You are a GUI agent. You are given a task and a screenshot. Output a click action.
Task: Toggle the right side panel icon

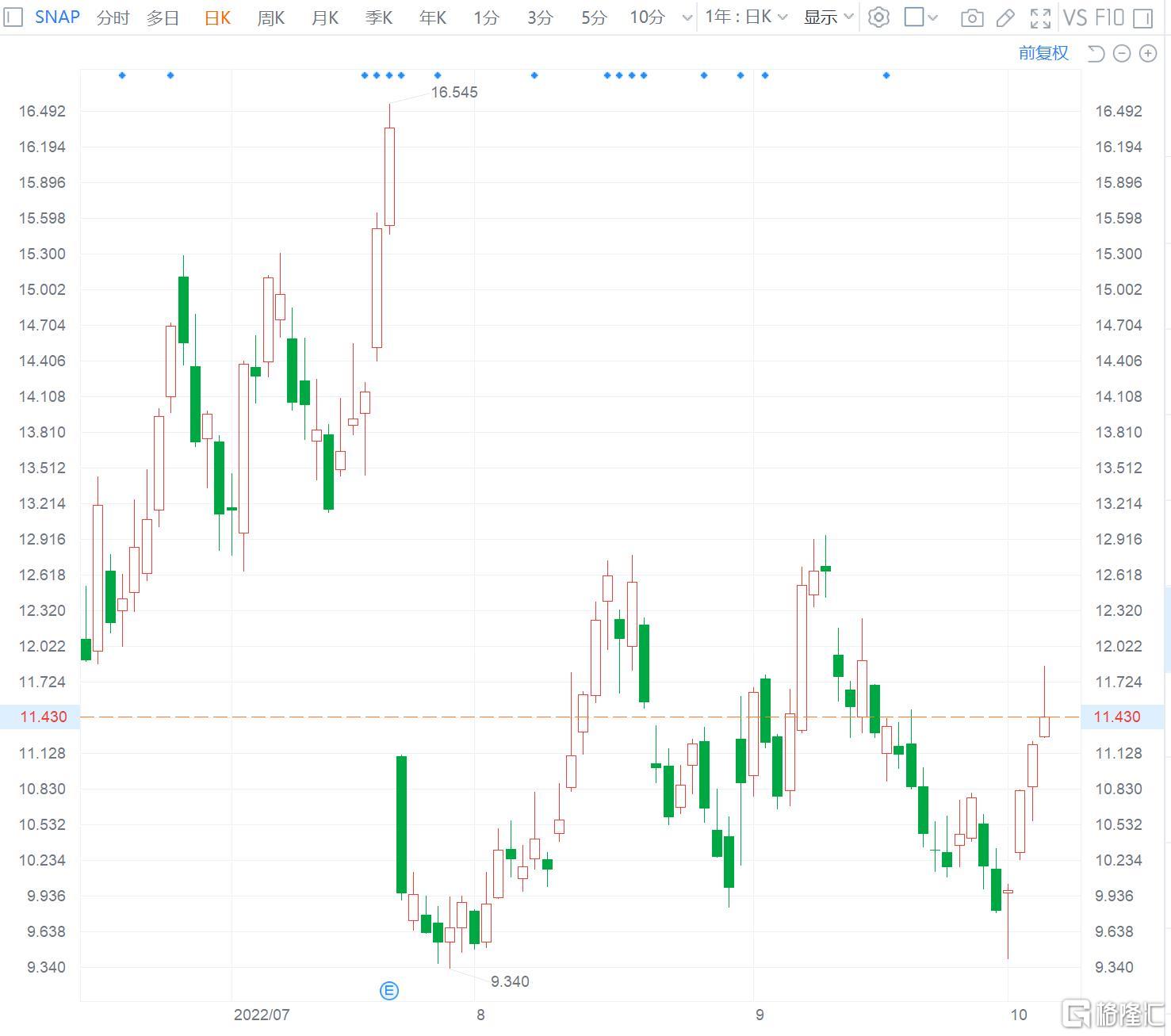tap(1143, 17)
